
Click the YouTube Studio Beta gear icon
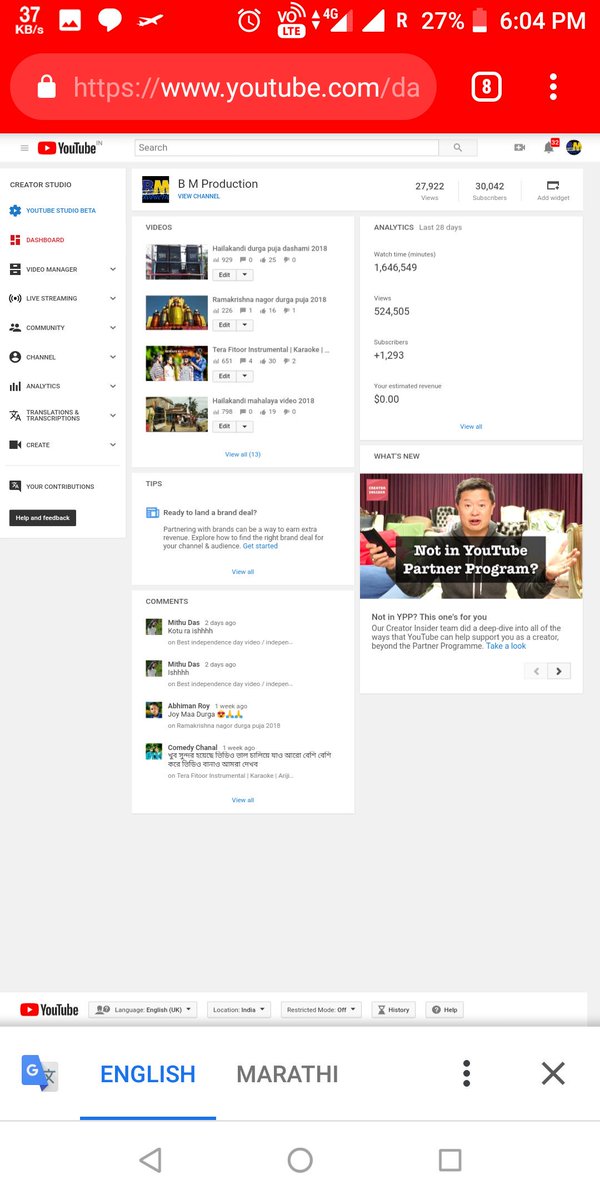coord(15,211)
